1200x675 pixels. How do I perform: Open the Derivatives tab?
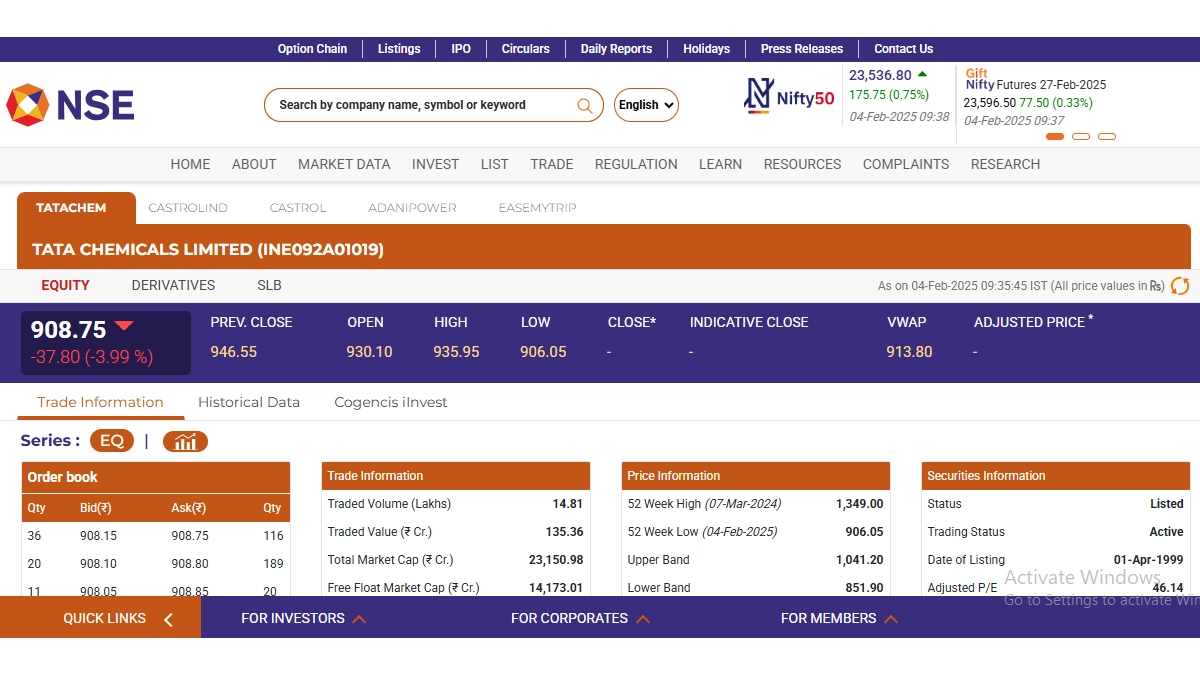pos(173,285)
